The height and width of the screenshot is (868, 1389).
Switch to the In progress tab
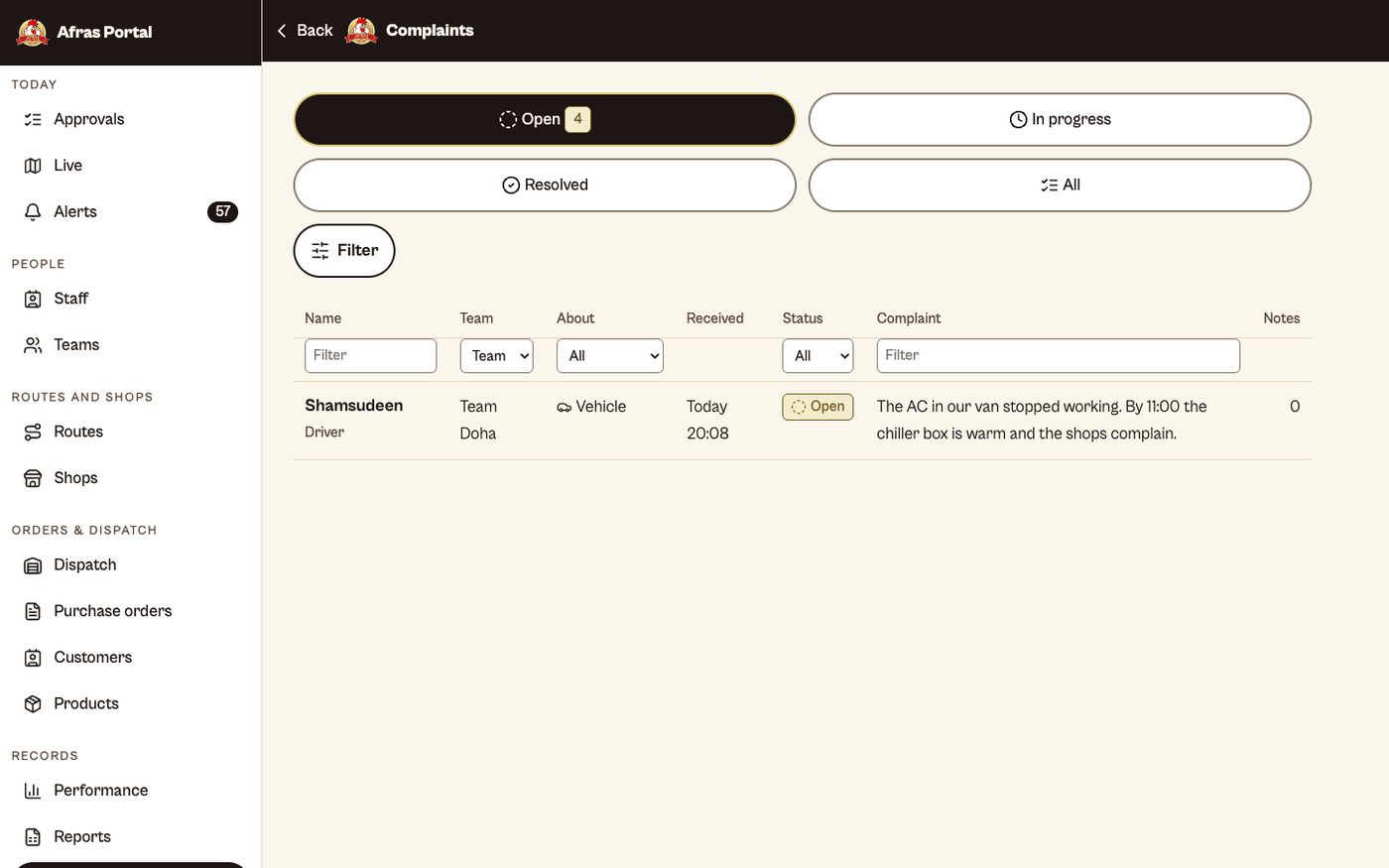(1060, 119)
